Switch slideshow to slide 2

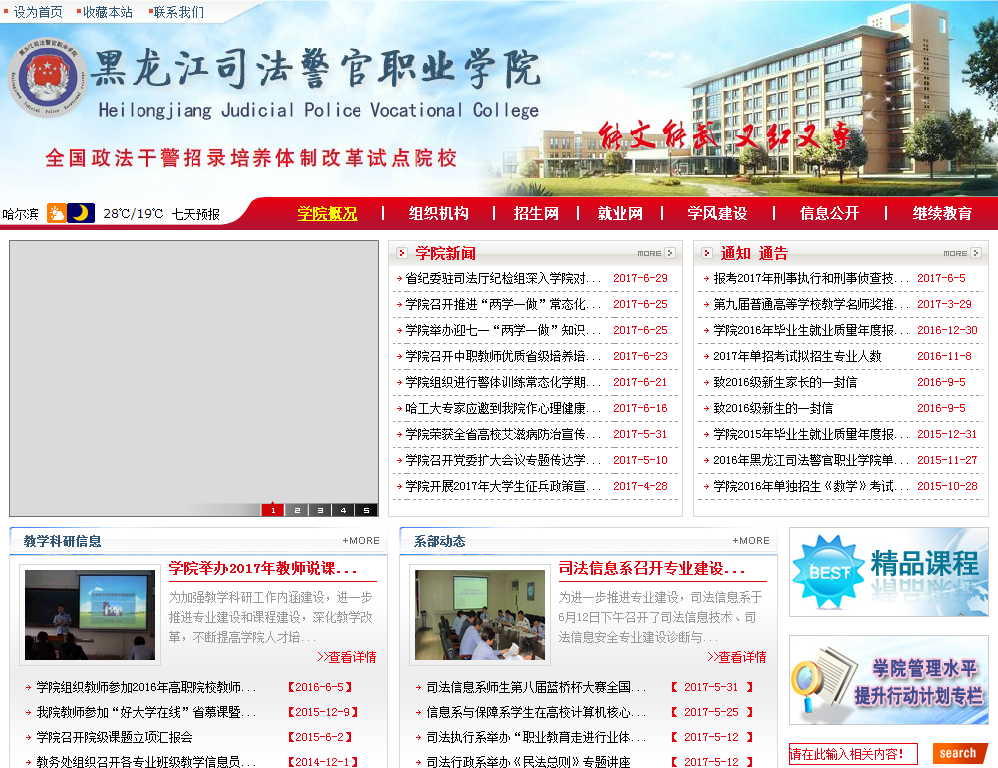tap(295, 510)
